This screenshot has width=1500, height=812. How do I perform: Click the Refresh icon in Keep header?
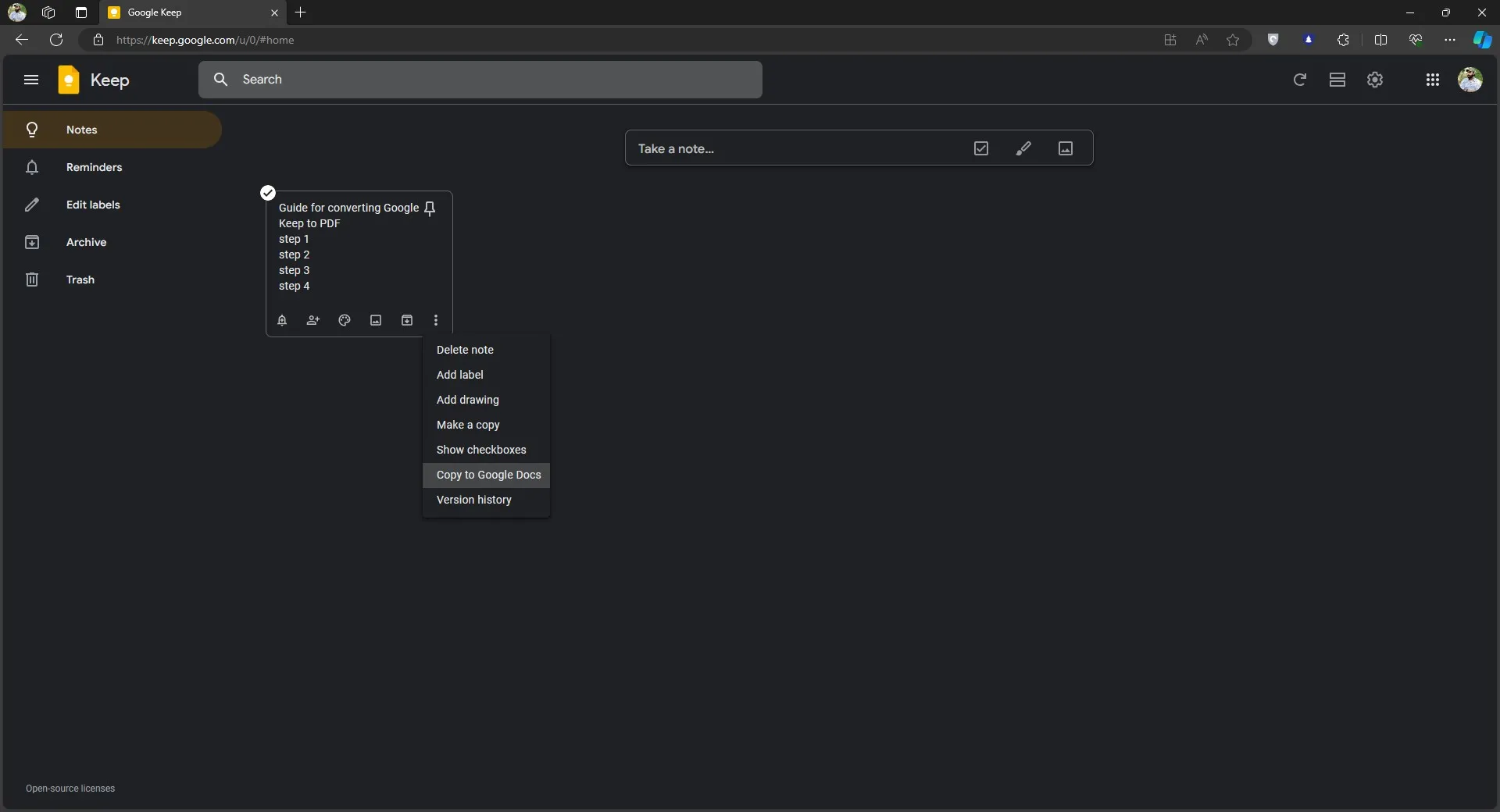(x=1300, y=80)
